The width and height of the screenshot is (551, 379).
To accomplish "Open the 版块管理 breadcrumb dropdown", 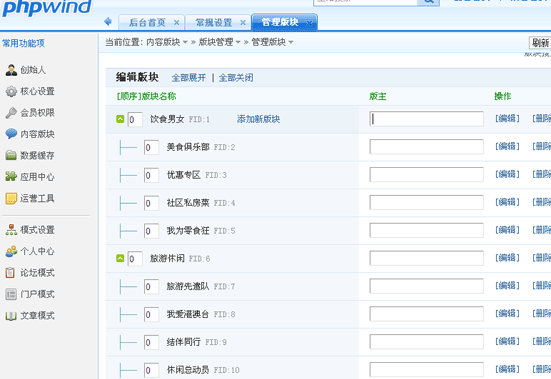I will click(238, 43).
